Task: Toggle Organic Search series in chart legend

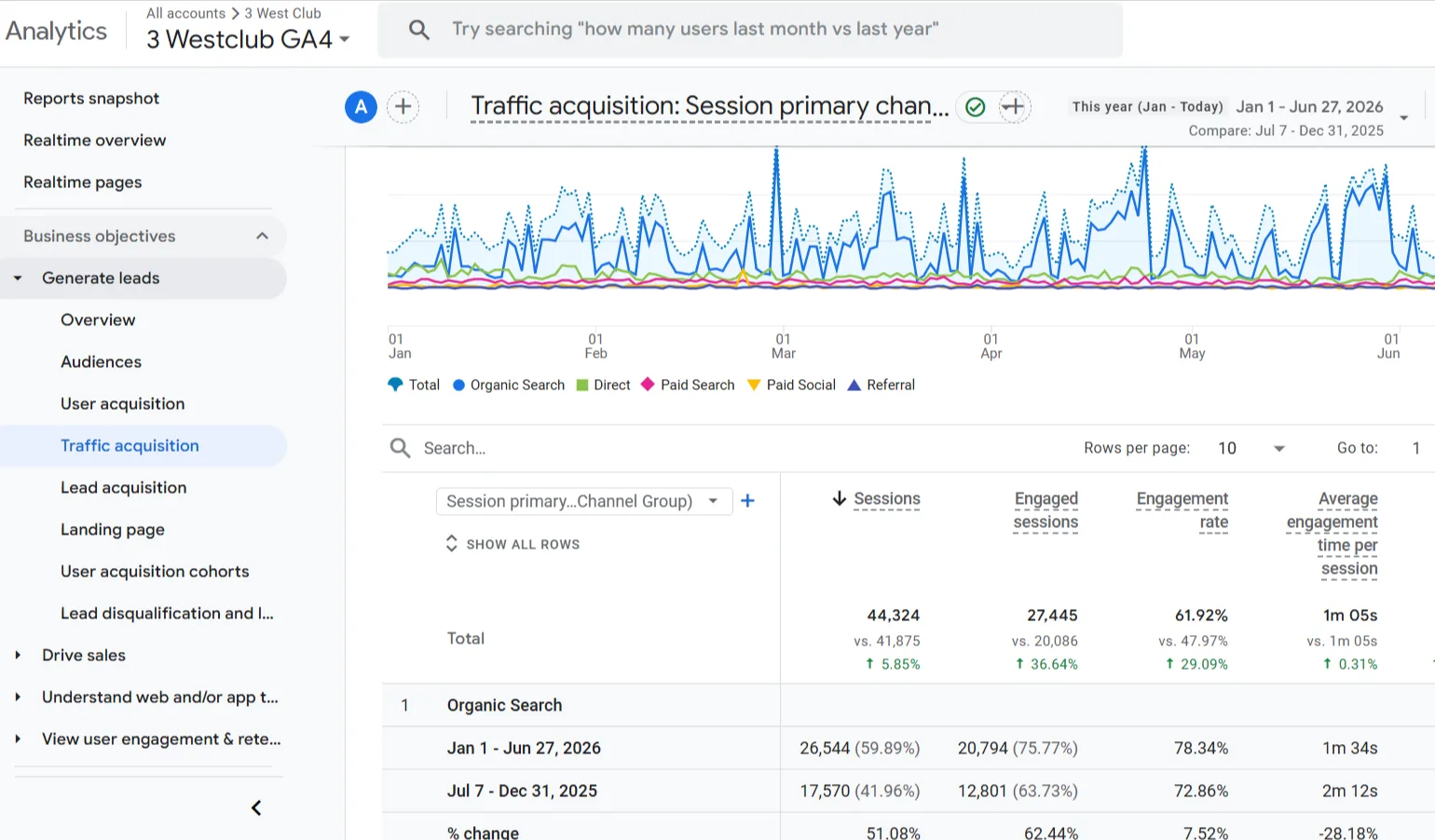Action: tap(509, 385)
